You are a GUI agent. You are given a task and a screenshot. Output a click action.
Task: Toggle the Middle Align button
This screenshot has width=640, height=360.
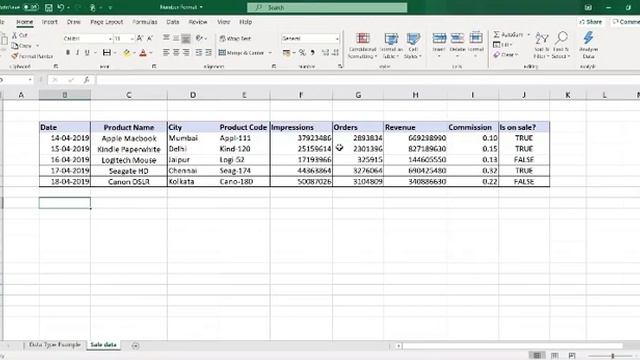click(176, 38)
